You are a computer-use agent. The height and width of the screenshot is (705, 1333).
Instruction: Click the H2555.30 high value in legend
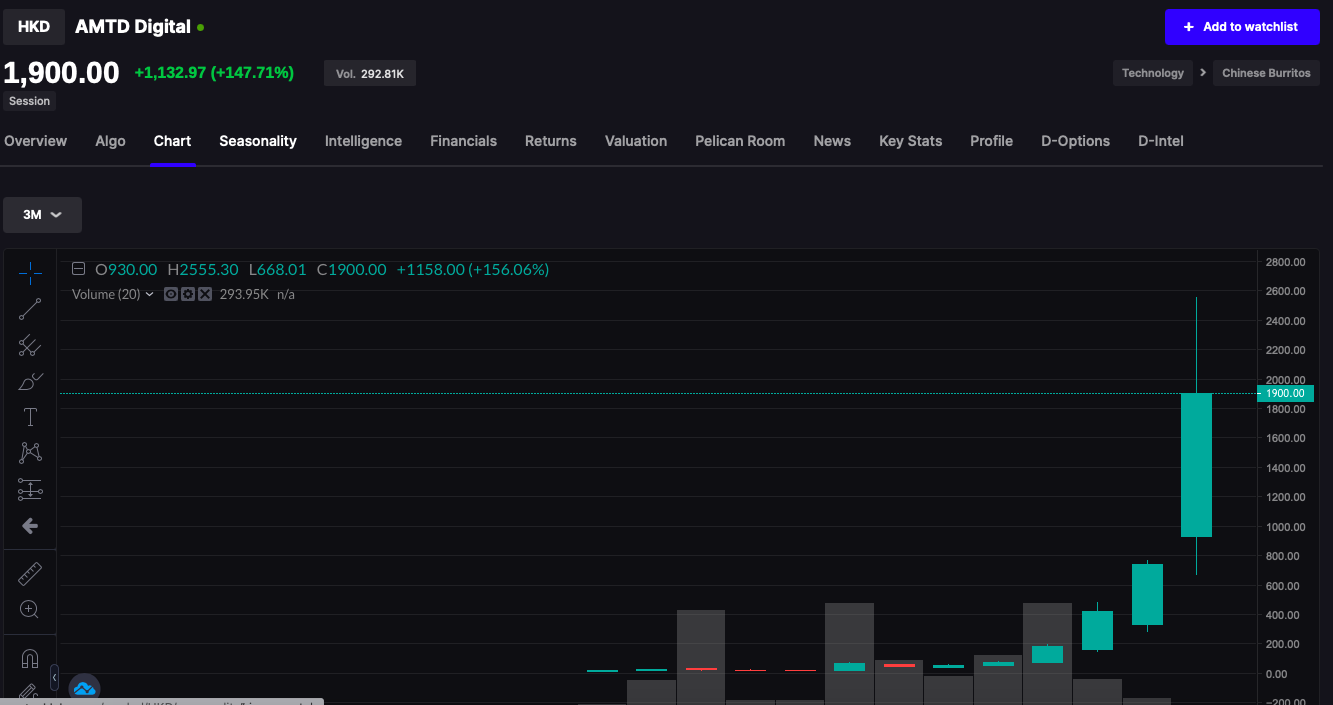click(x=203, y=269)
